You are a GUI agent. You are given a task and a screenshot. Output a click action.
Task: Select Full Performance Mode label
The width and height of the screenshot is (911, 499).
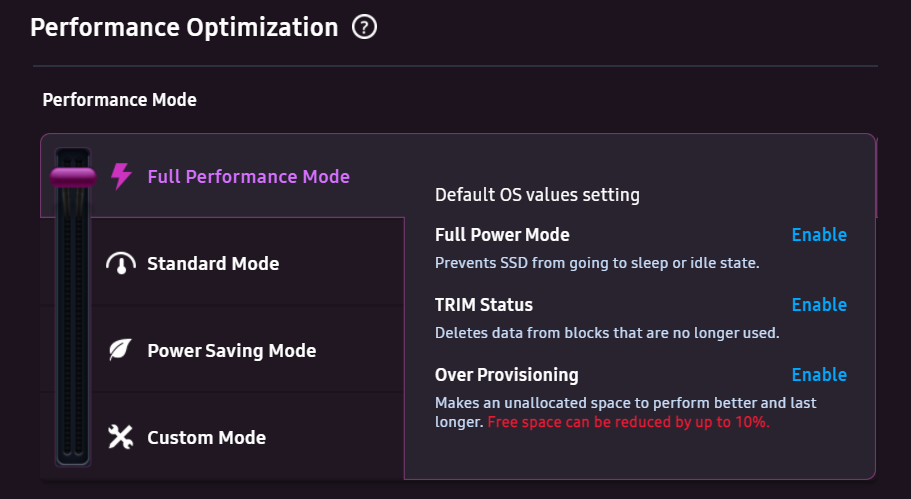(248, 177)
